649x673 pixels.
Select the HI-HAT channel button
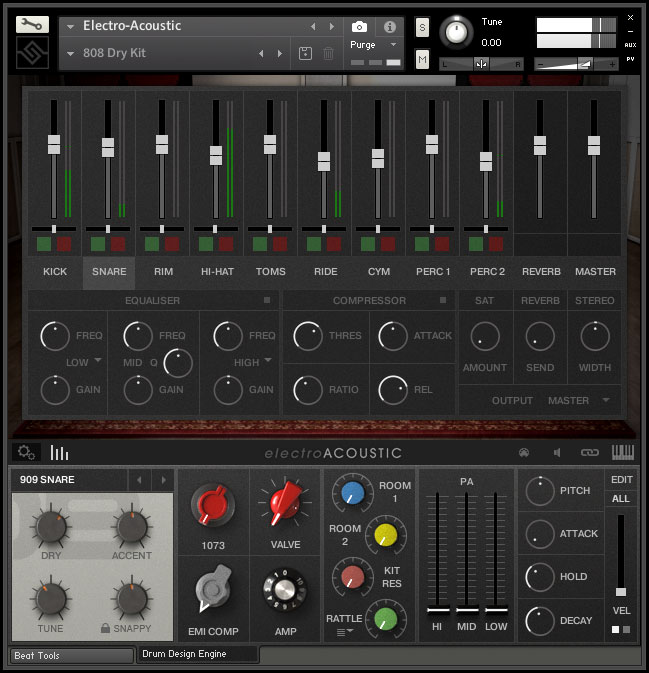pos(216,272)
